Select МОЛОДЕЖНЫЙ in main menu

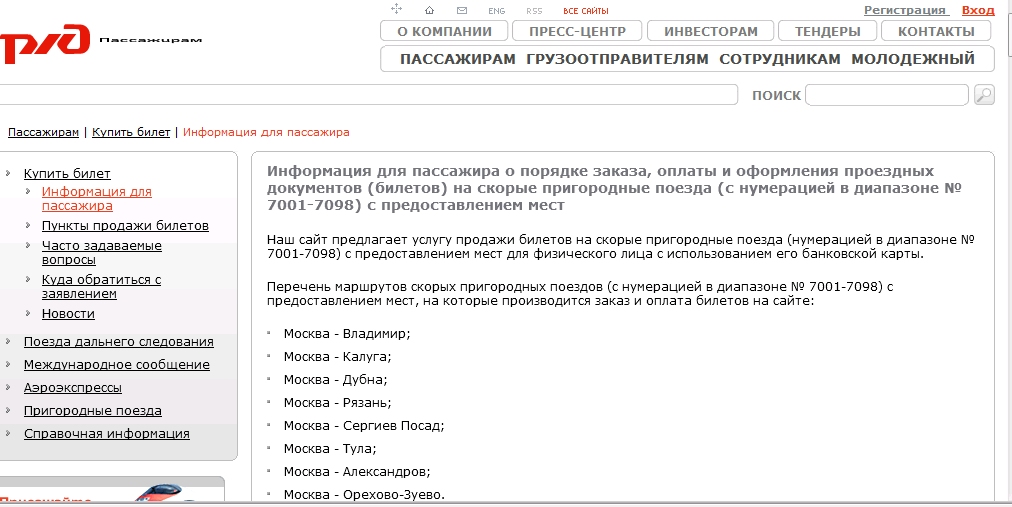point(912,59)
